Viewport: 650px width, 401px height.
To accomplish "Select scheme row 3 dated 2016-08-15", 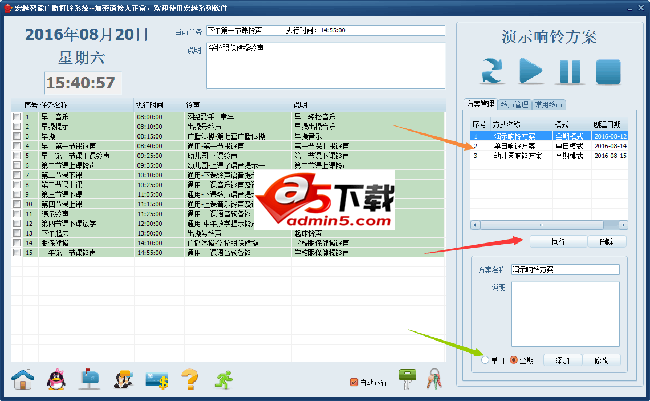I will coord(549,156).
